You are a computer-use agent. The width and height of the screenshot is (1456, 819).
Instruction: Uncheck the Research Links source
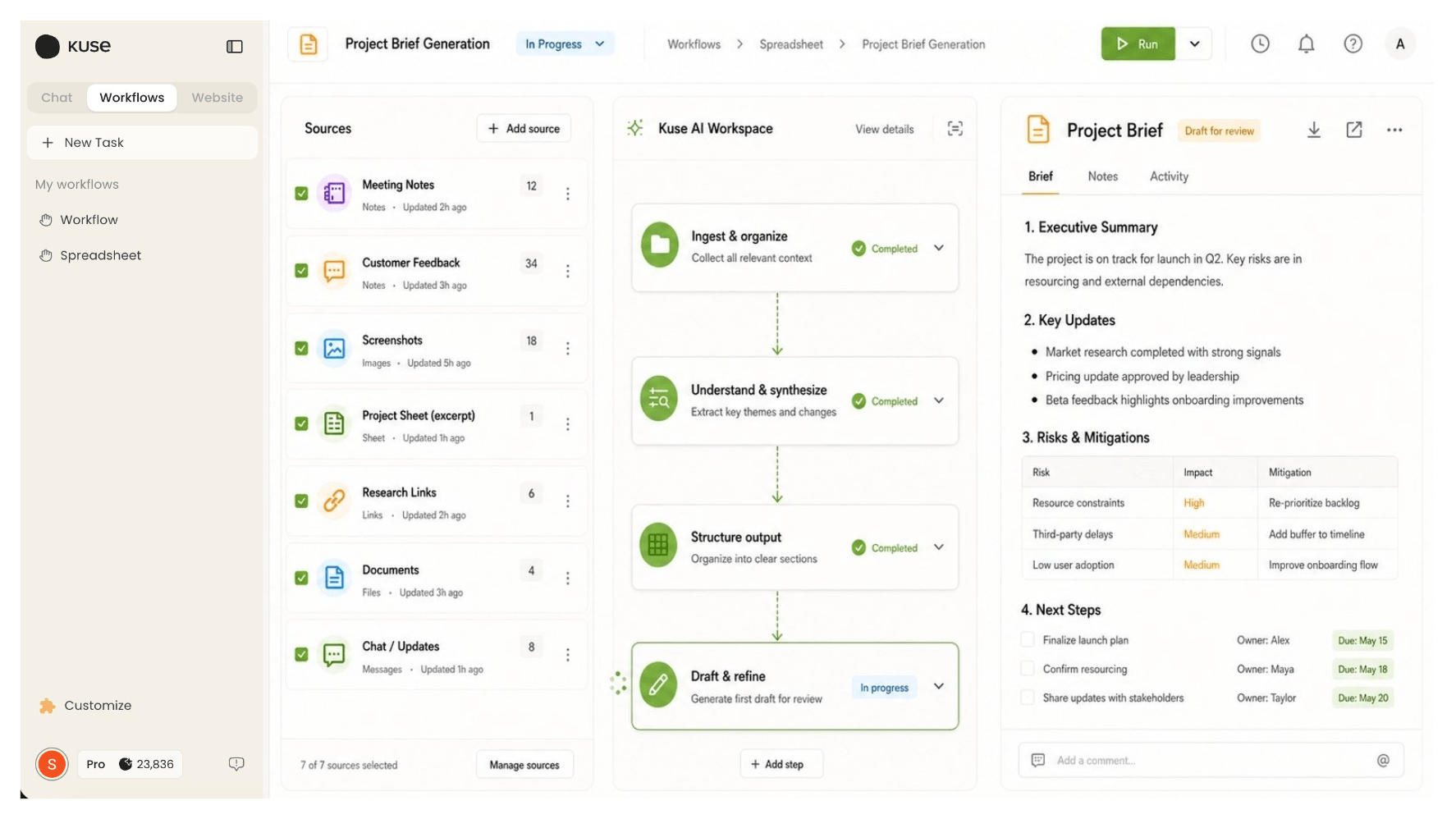pos(301,501)
